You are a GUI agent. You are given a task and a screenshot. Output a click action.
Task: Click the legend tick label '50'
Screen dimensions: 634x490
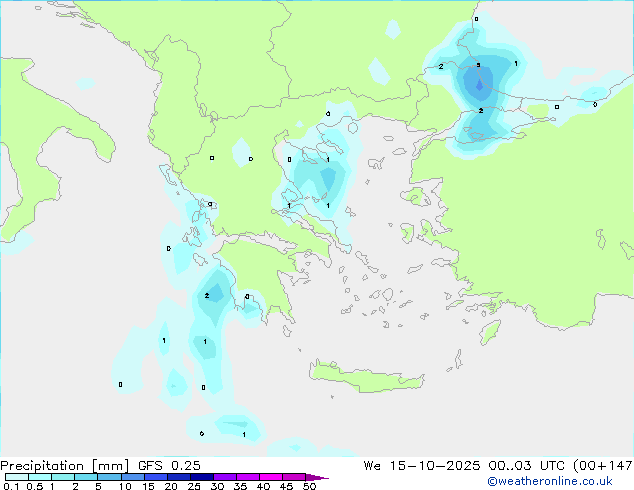(309, 486)
